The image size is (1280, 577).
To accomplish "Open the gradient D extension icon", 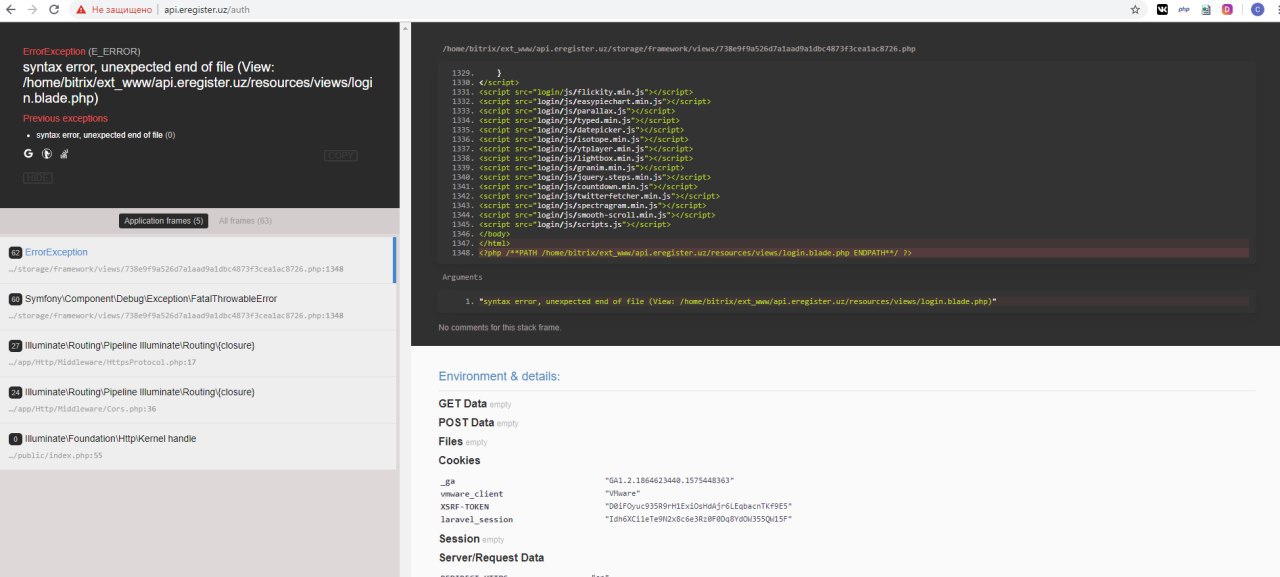I will (x=1227, y=9).
